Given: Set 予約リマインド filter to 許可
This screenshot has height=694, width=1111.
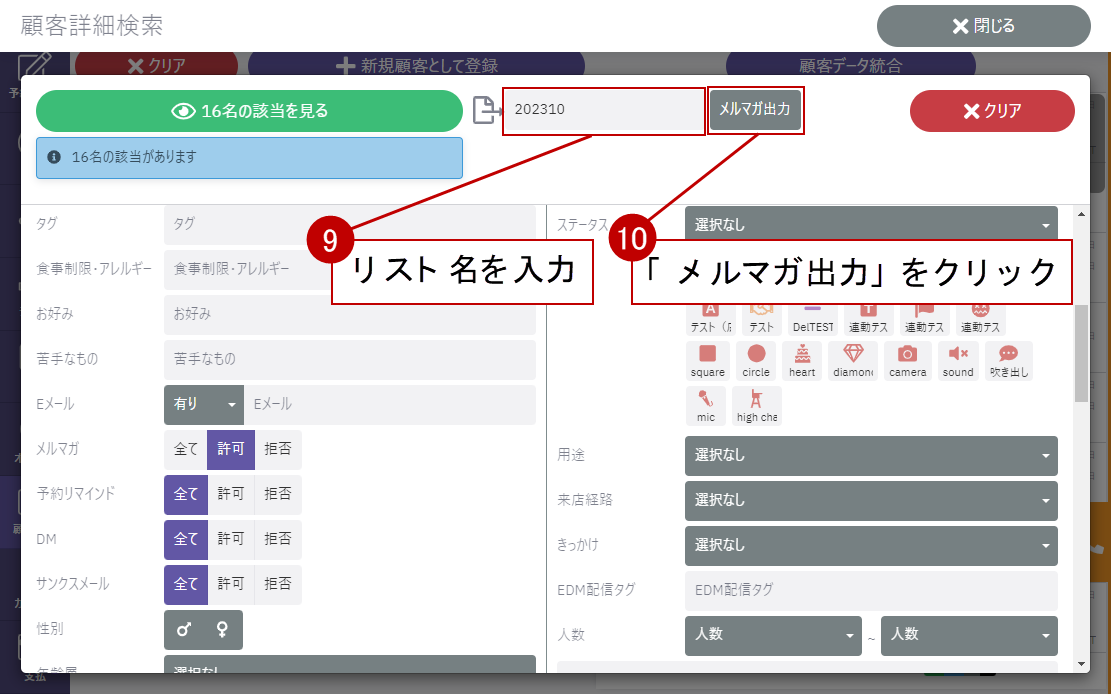Looking at the screenshot, I should click(x=231, y=495).
